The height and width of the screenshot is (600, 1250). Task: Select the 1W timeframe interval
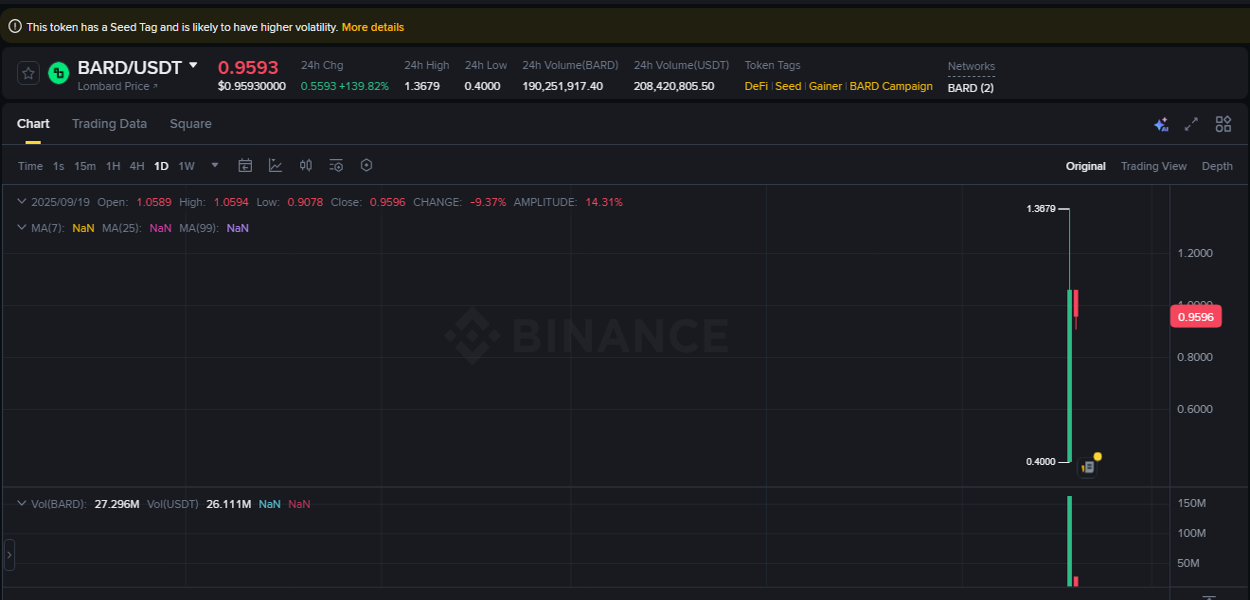coord(186,165)
